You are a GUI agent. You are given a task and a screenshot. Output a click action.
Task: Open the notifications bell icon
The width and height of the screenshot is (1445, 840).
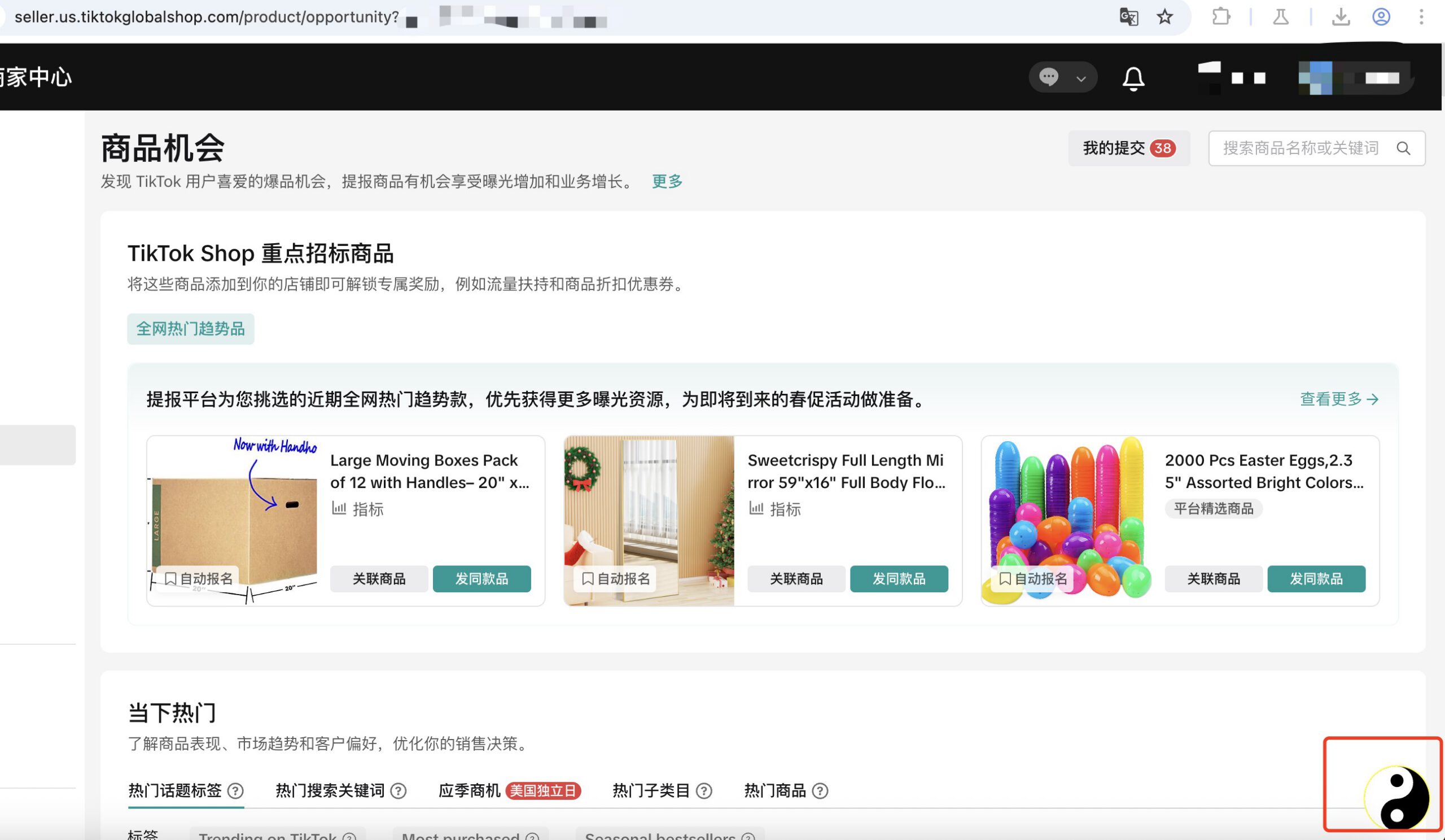[x=1133, y=78]
